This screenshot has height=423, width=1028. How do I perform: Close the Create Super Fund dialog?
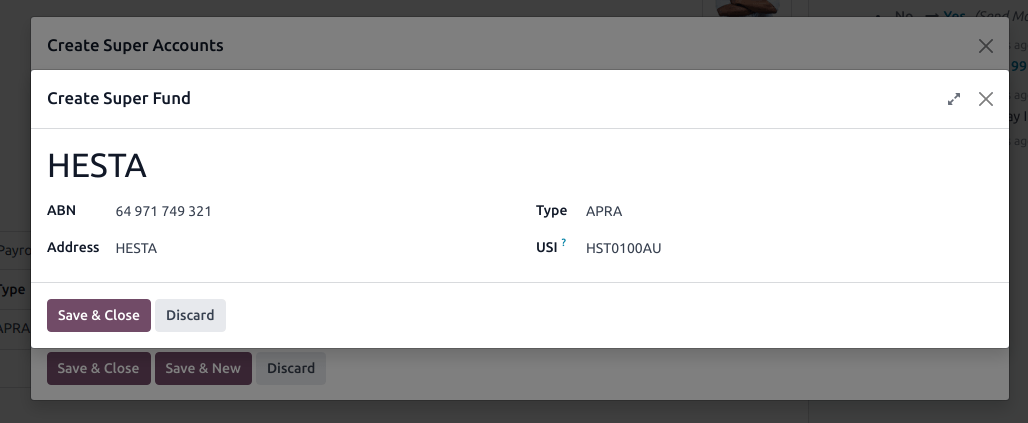[986, 99]
